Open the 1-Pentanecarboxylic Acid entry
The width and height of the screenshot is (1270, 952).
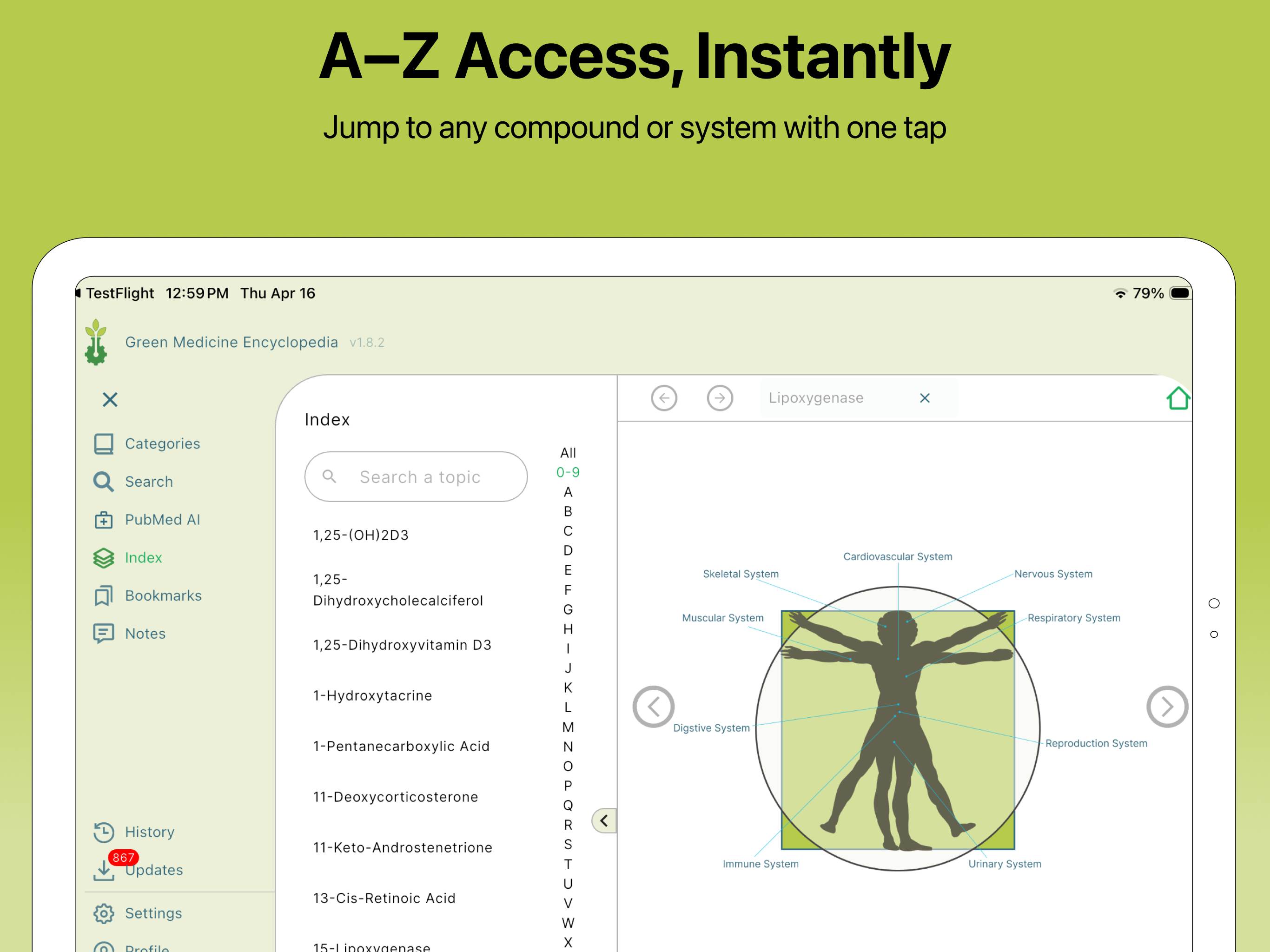pos(401,746)
